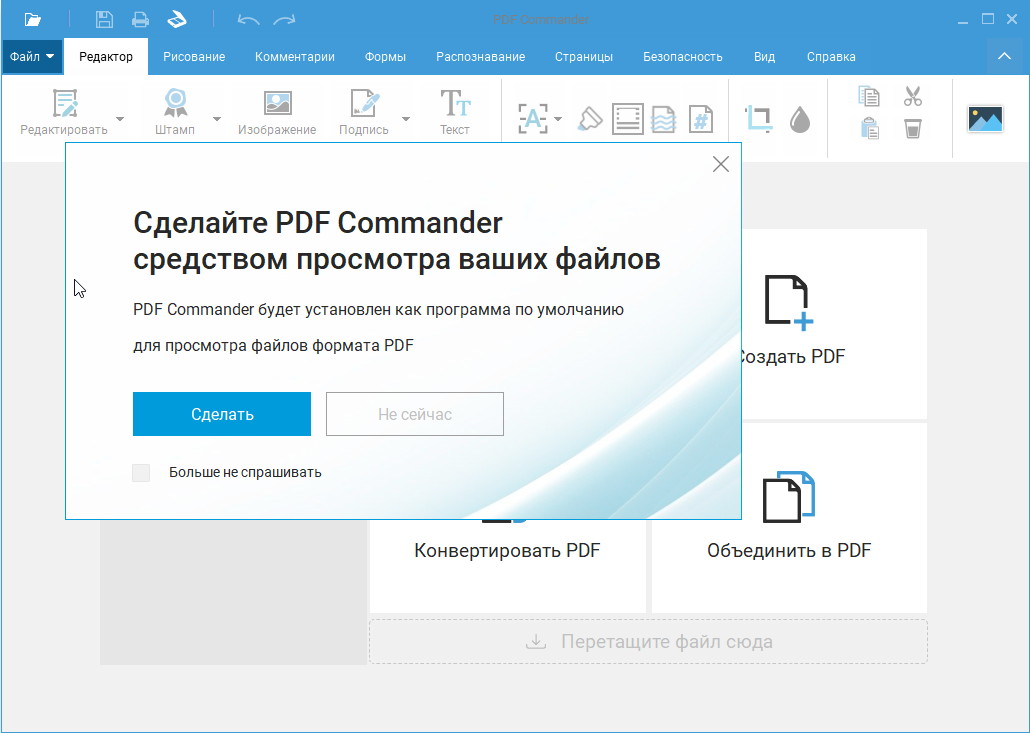Image resolution: width=1030 pixels, height=733 pixels.
Task: Open the Безопасность tab
Action: (683, 56)
